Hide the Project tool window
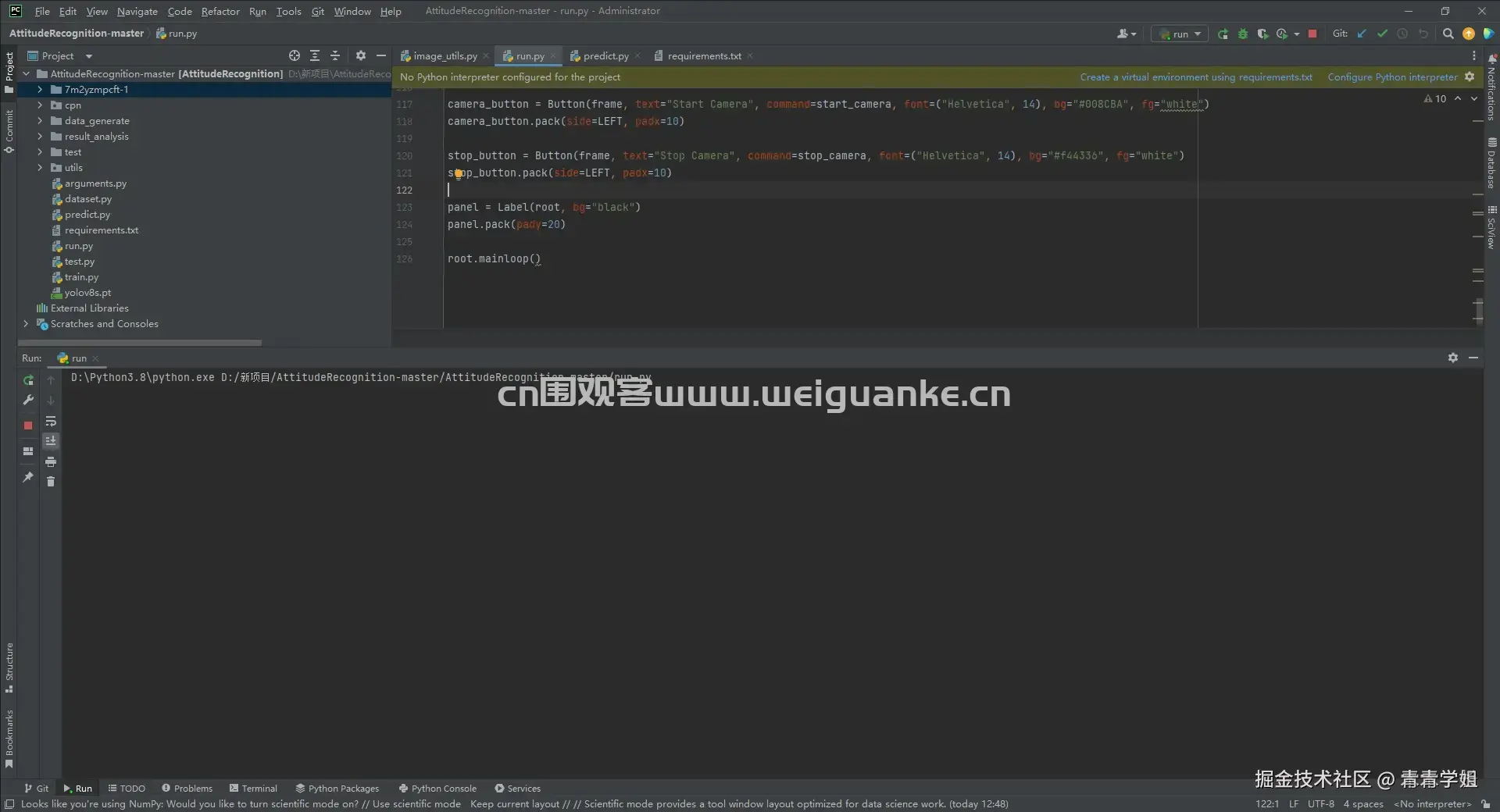This screenshot has width=1500, height=812. coord(381,55)
